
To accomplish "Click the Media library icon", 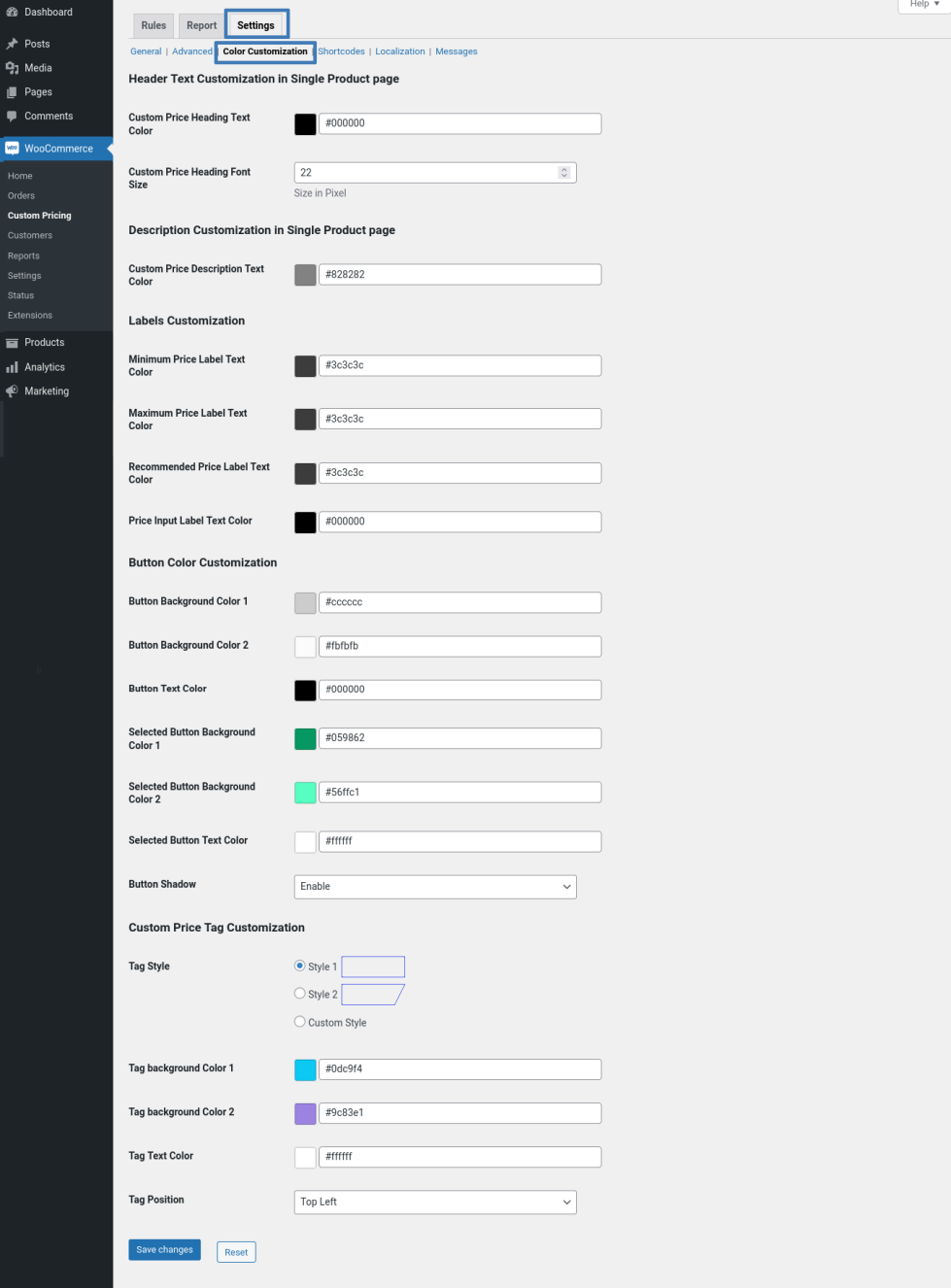I will (12, 68).
